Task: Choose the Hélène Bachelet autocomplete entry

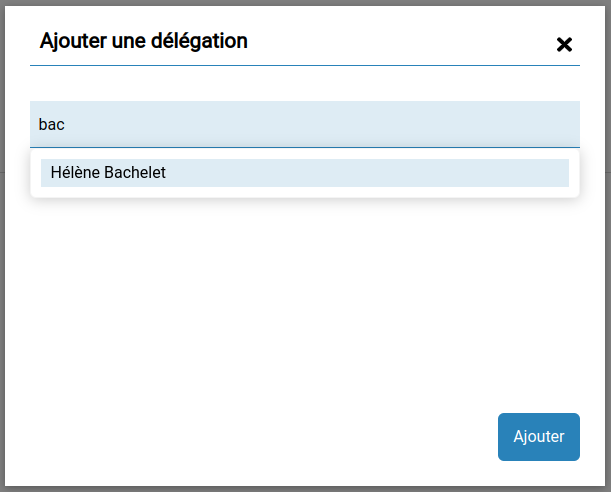Action: [305, 173]
